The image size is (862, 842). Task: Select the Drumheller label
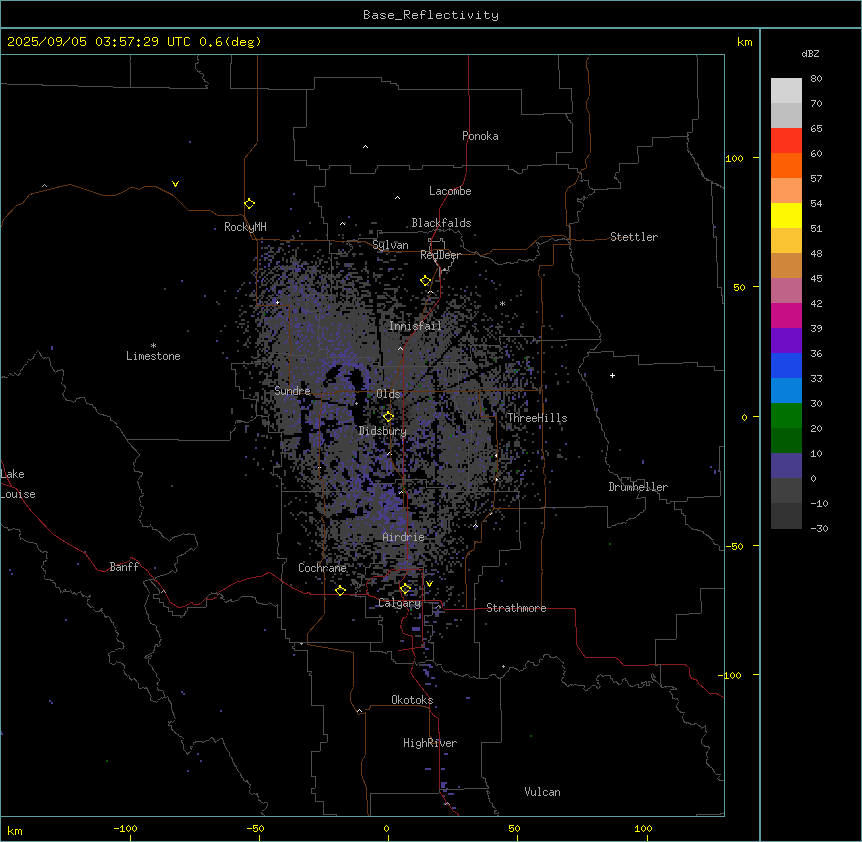point(638,487)
